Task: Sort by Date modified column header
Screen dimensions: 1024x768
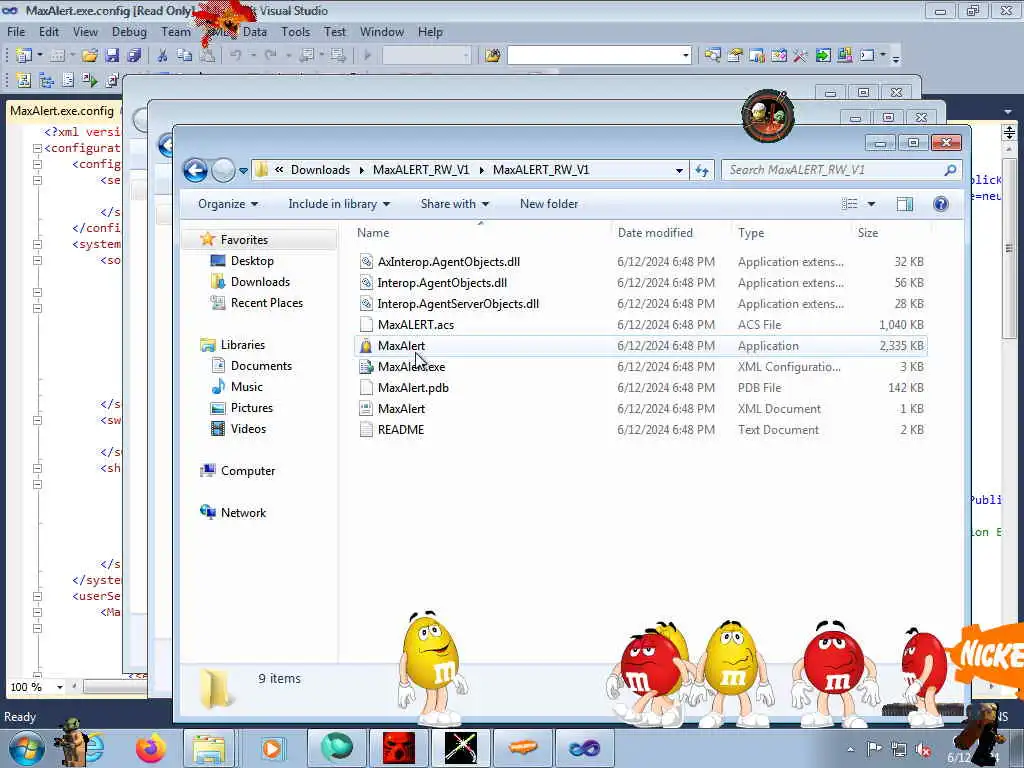Action: click(655, 232)
